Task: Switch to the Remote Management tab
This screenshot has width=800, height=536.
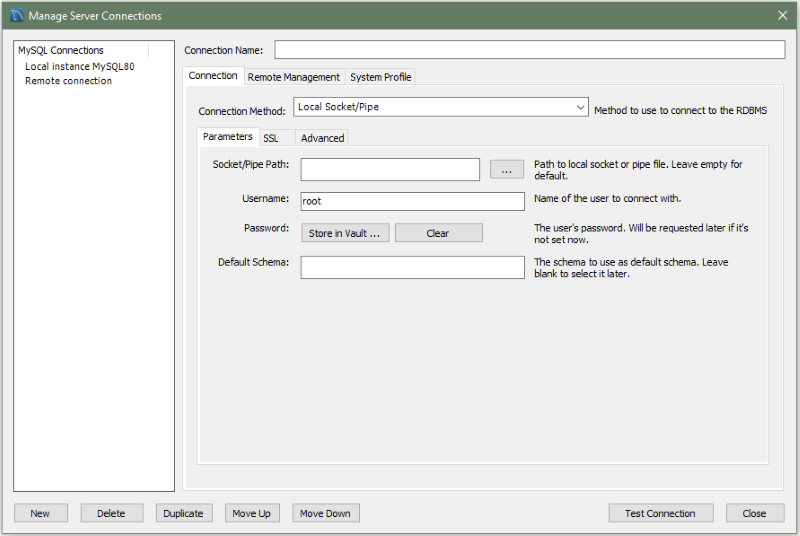Action: tap(293, 77)
